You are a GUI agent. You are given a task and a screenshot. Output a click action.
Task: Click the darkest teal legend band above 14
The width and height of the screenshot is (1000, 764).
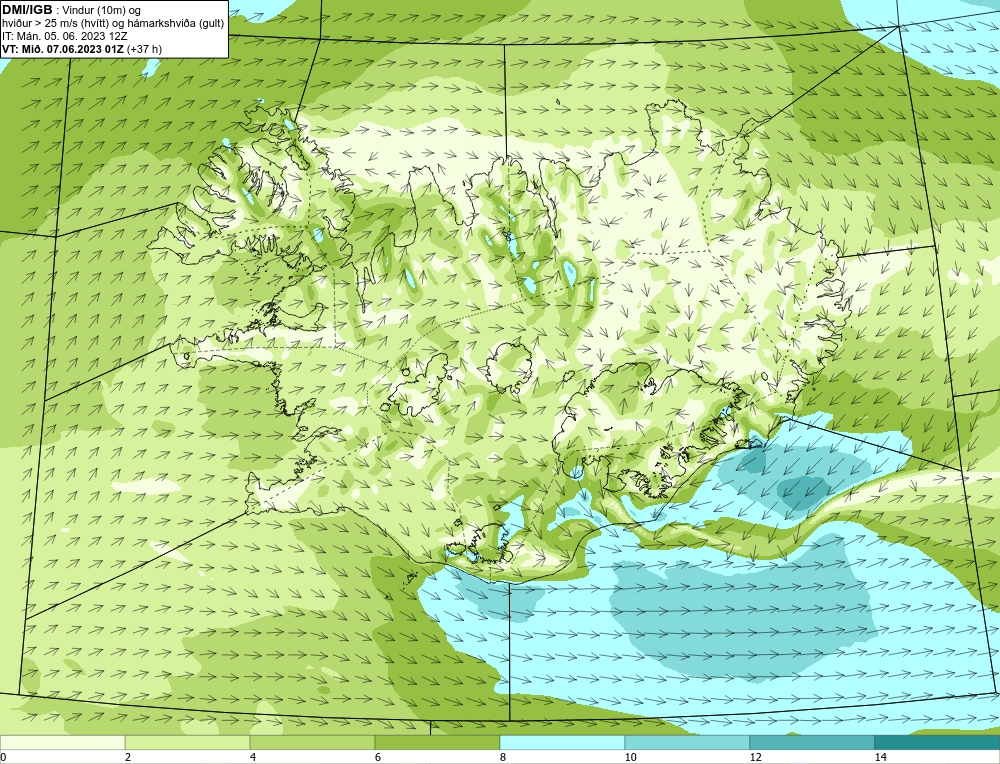(938, 742)
